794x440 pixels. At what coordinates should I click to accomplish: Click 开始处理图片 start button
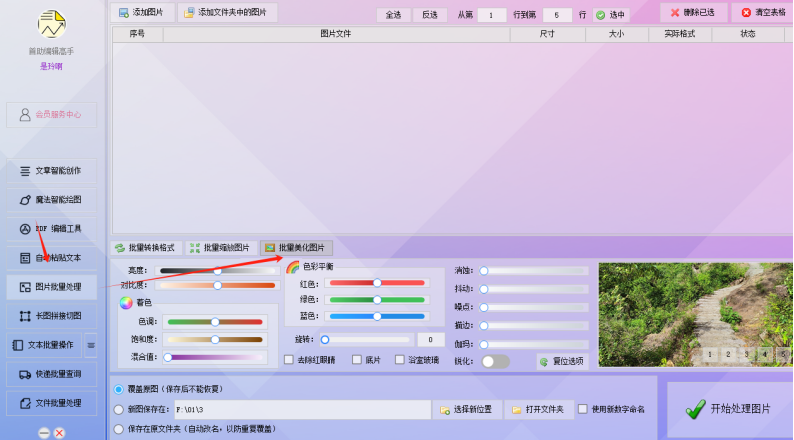tap(729, 409)
